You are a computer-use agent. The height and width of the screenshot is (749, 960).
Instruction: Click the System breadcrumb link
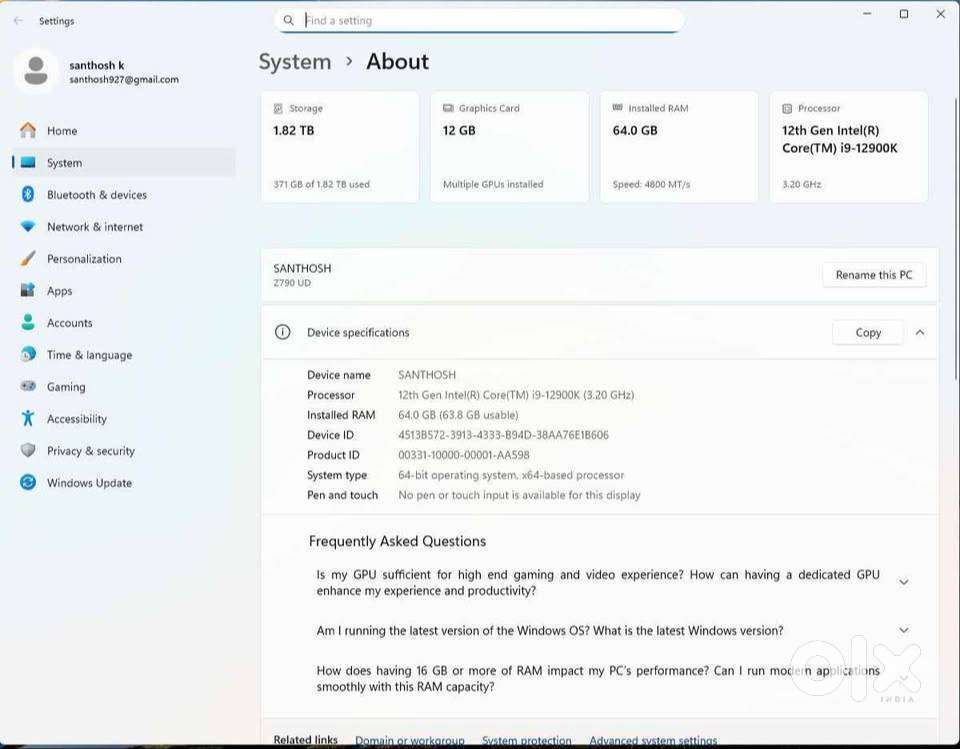tap(295, 62)
